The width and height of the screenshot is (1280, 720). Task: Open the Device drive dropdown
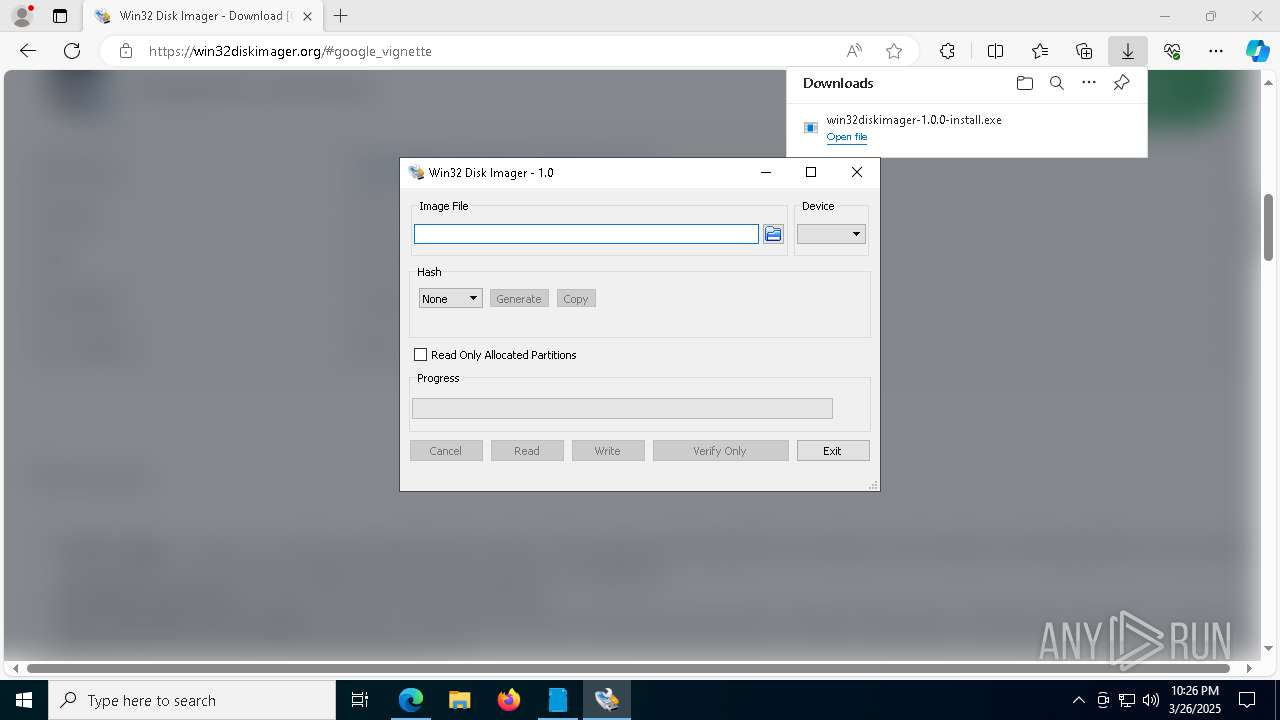(x=831, y=234)
